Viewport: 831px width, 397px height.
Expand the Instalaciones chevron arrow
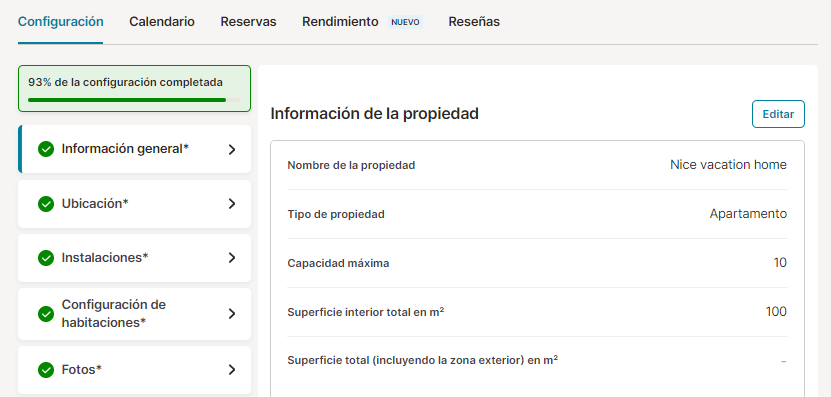pyautogui.click(x=232, y=258)
